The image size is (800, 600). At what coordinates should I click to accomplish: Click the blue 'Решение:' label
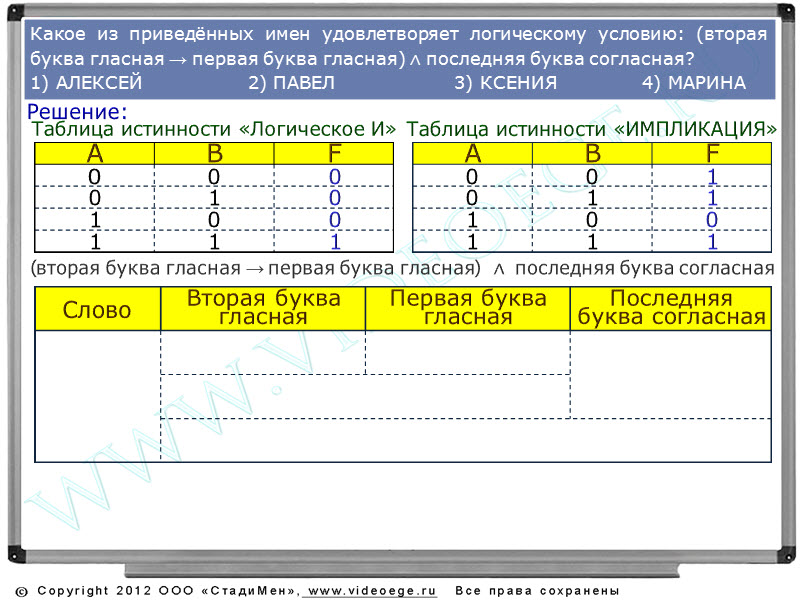(x=77, y=111)
